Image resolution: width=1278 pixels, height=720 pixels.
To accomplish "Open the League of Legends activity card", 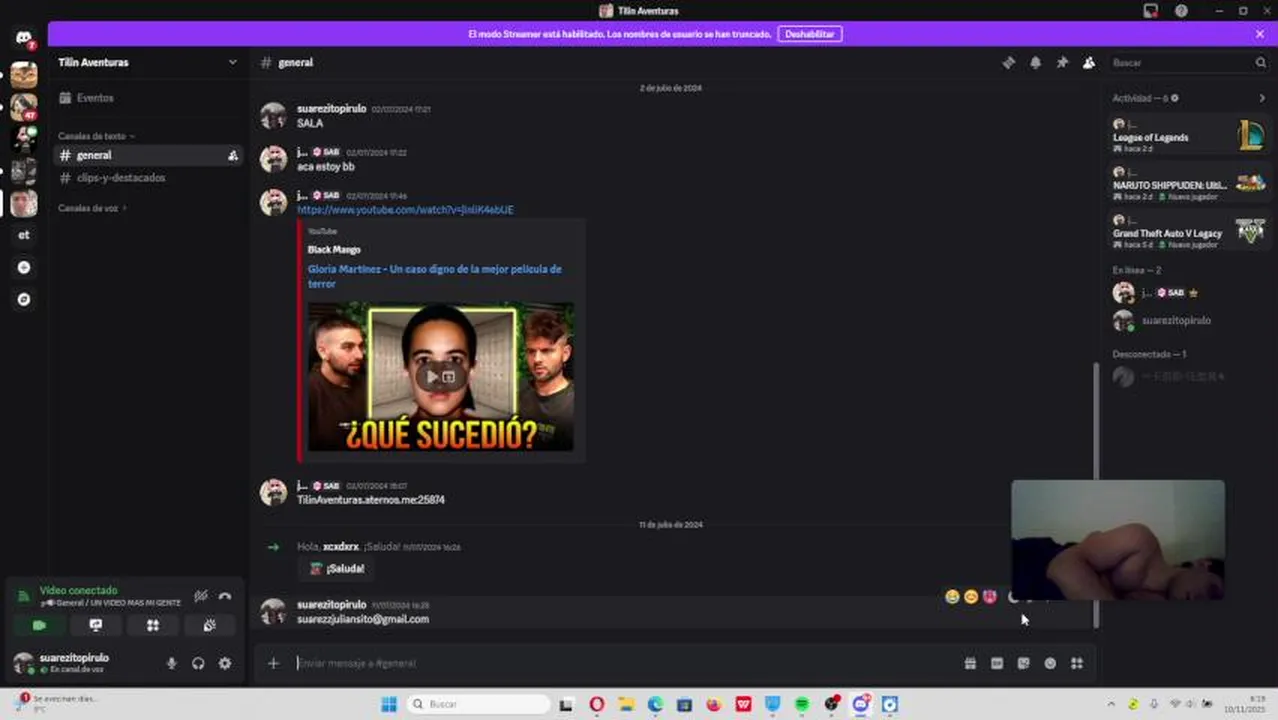I will tap(1189, 135).
